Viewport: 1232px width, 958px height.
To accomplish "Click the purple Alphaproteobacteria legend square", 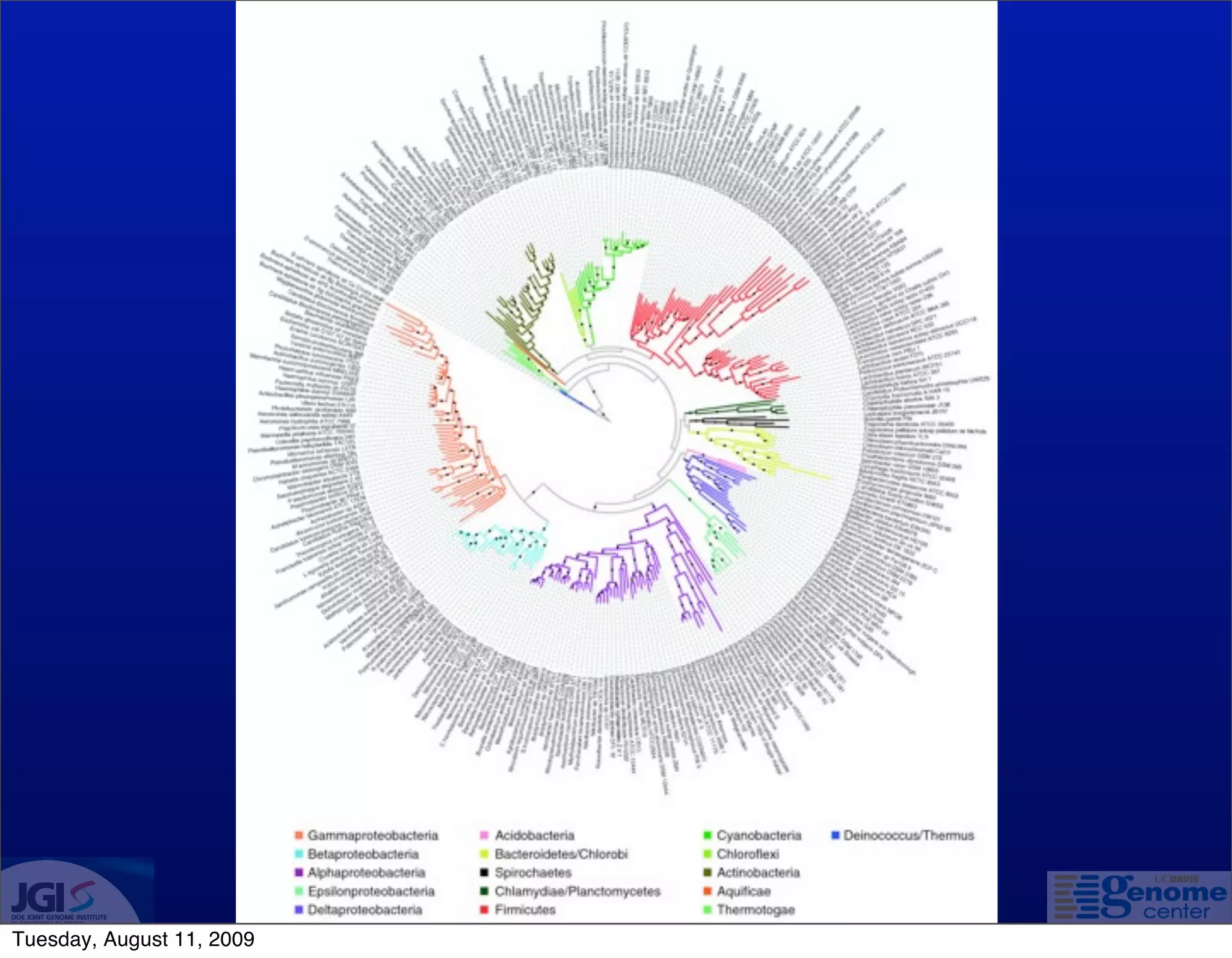I will pyautogui.click(x=299, y=873).
